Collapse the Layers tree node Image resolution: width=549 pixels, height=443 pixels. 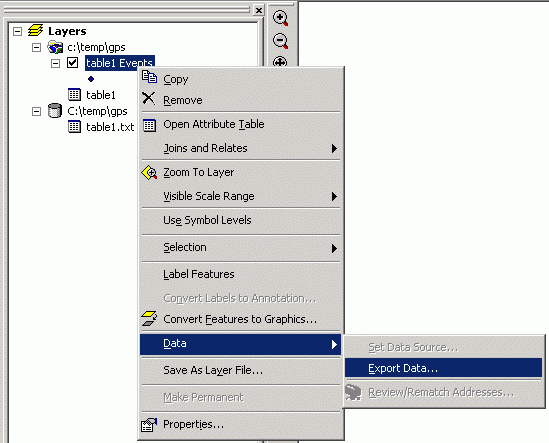click(17, 32)
